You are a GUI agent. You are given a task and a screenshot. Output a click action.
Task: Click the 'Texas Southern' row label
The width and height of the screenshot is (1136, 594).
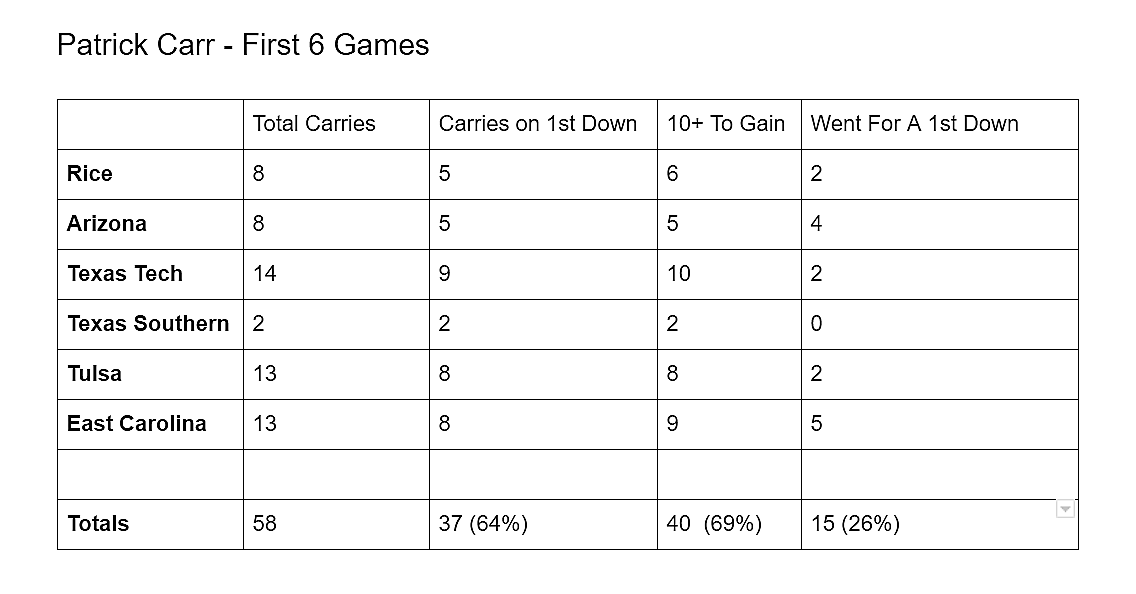point(151,325)
